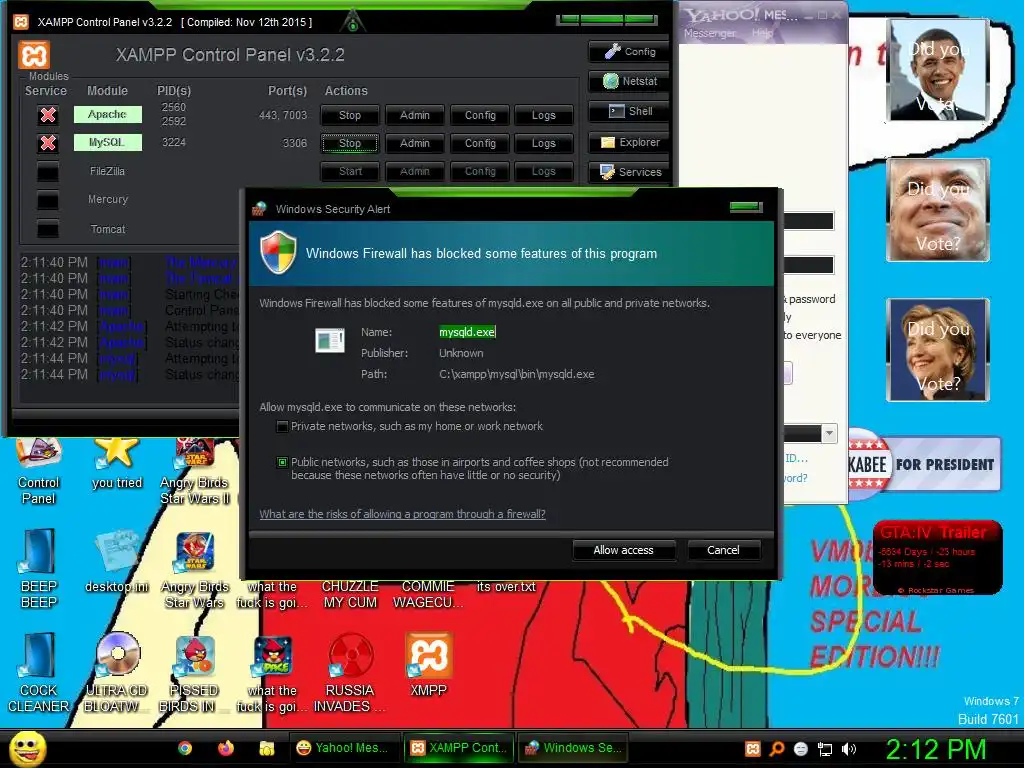This screenshot has width=1024, height=768.
Task: Click the highlighted mysqld.exe name text
Action: (x=467, y=332)
